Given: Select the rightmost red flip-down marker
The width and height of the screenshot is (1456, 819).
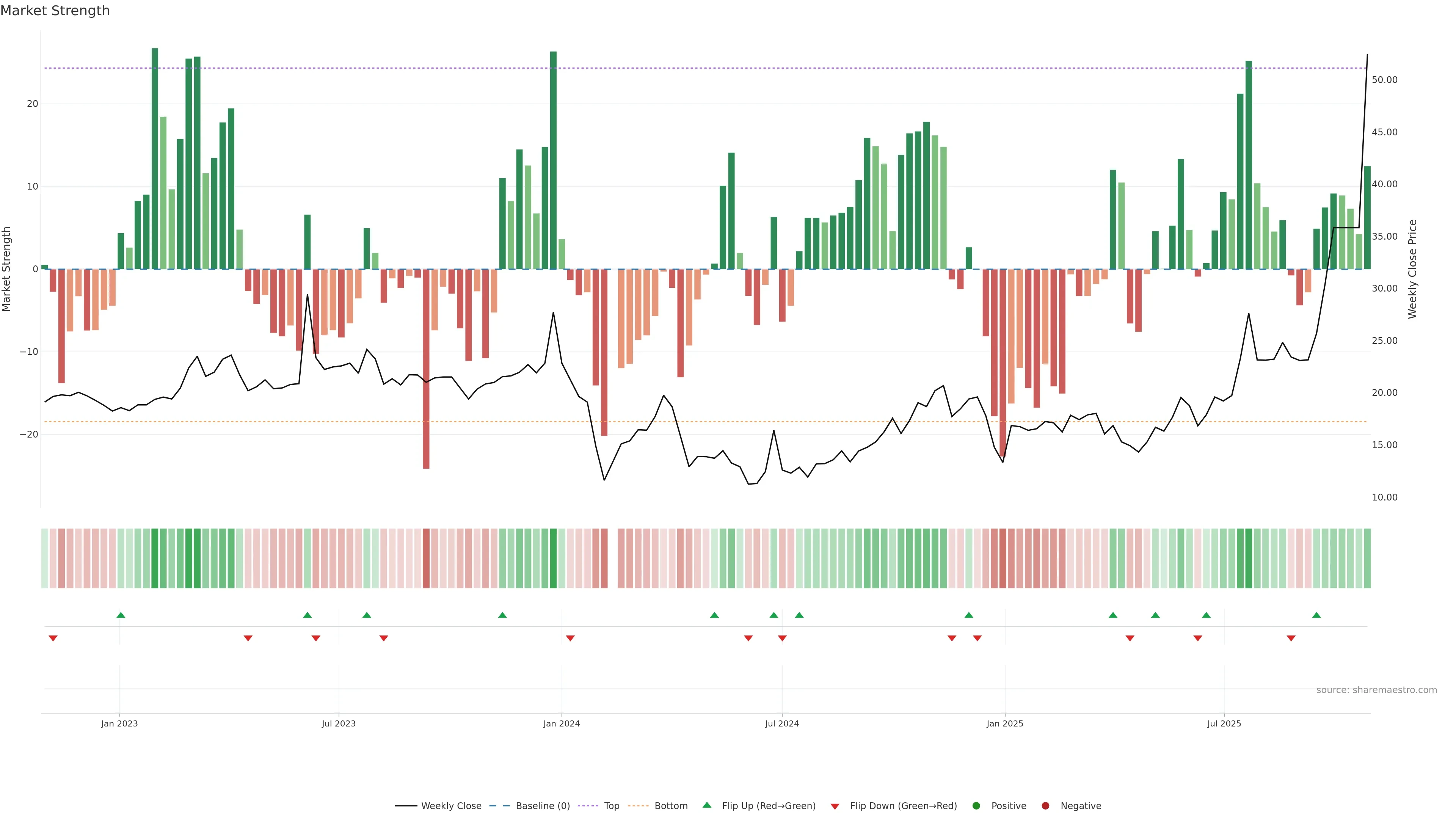Looking at the screenshot, I should 1291,638.
